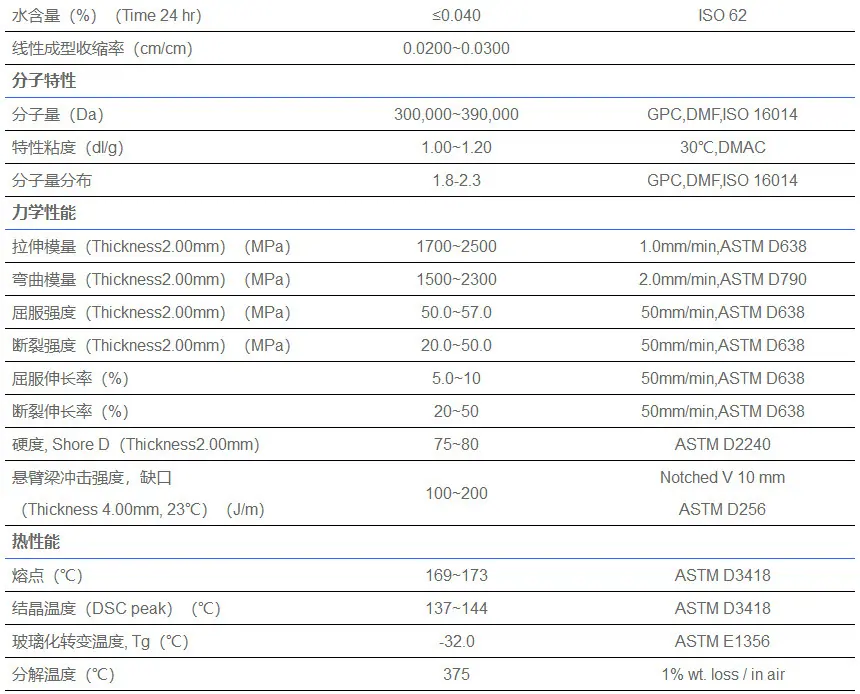
Task: Select the 特性粘度 (dl/g) label
Action: click(x=67, y=148)
